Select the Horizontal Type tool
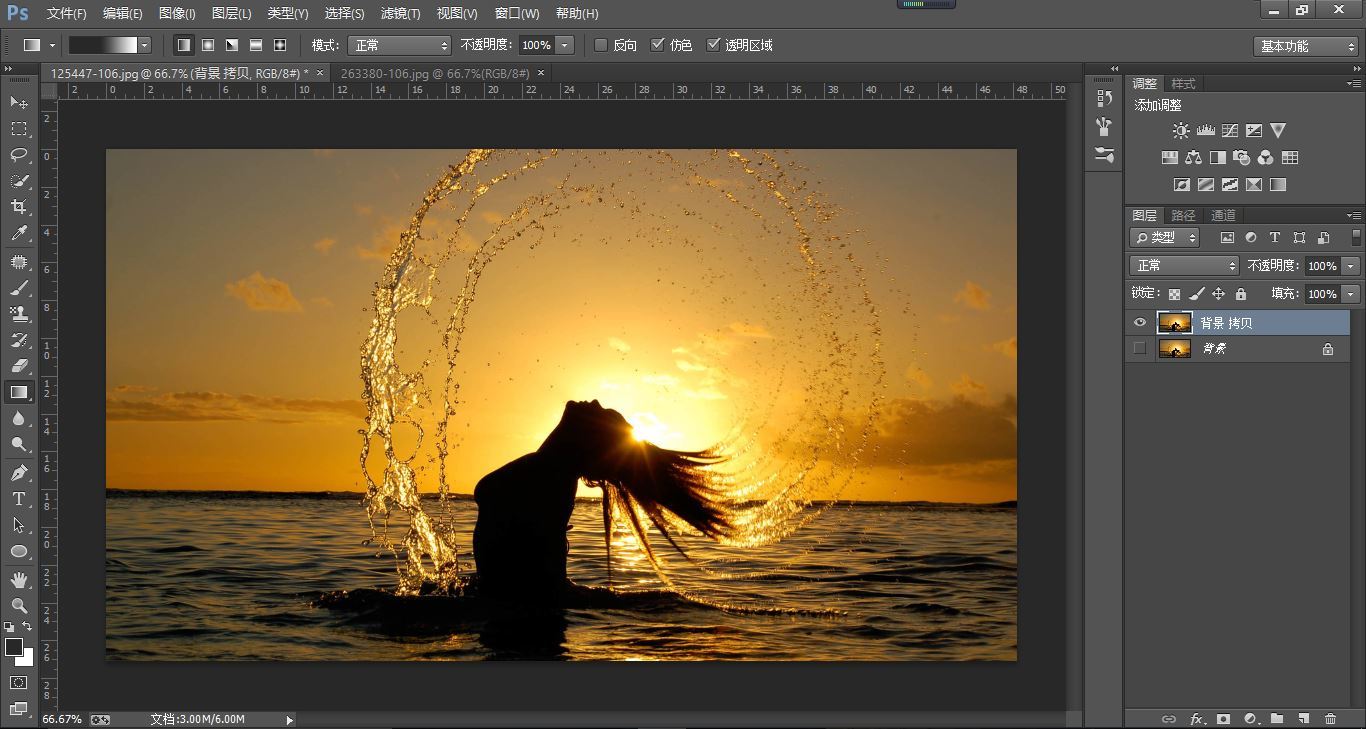Screen dimensions: 1366x729 [x=18, y=499]
